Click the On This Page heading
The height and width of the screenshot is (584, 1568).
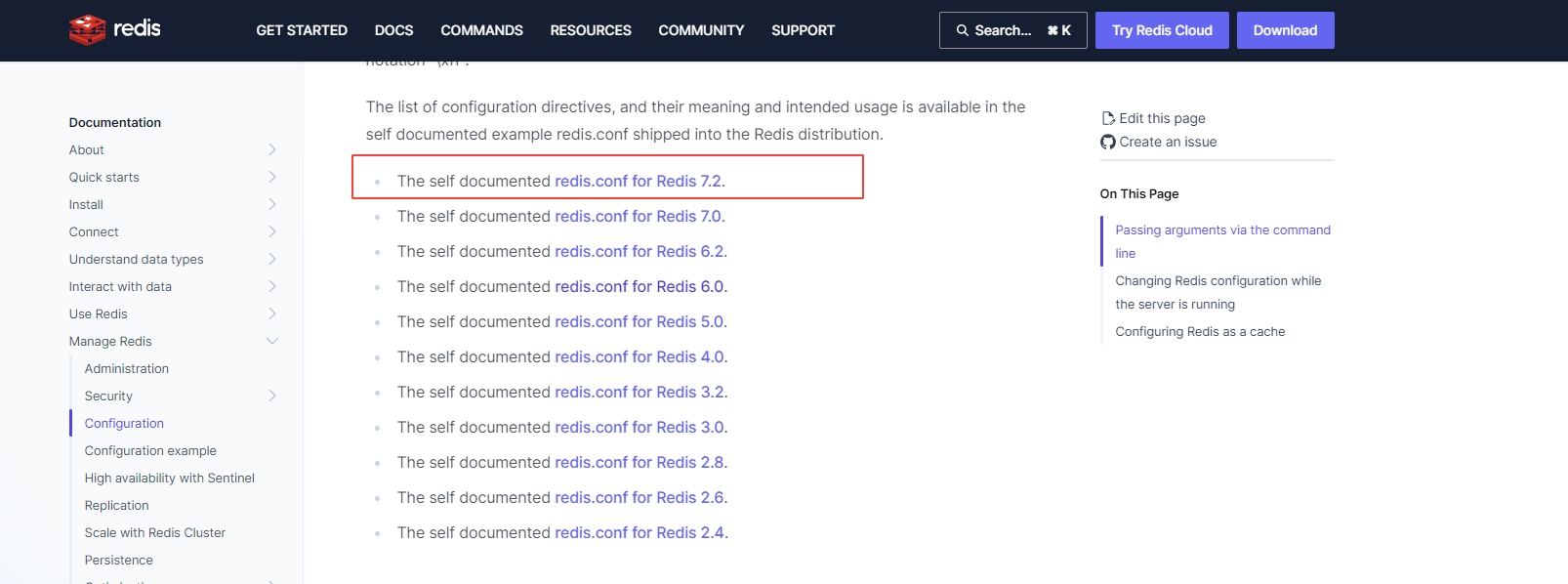1139,193
